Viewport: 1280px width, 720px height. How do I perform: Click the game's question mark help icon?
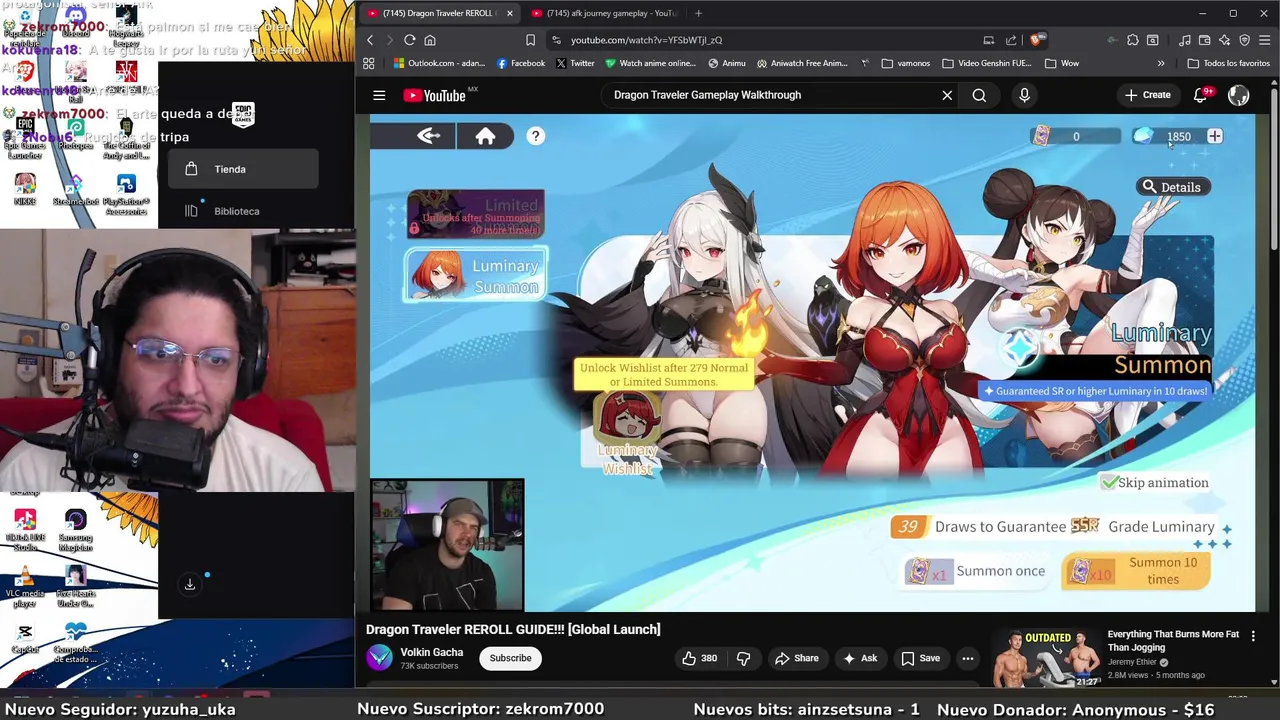pos(535,136)
